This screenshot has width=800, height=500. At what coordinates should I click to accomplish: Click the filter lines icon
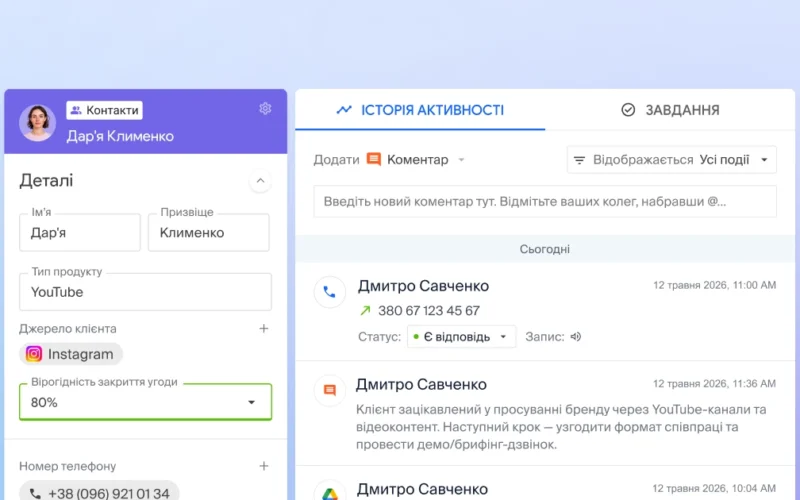(579, 160)
